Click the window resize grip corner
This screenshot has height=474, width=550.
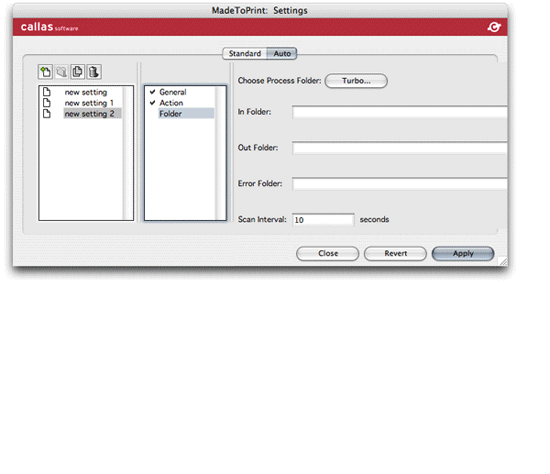(503, 261)
